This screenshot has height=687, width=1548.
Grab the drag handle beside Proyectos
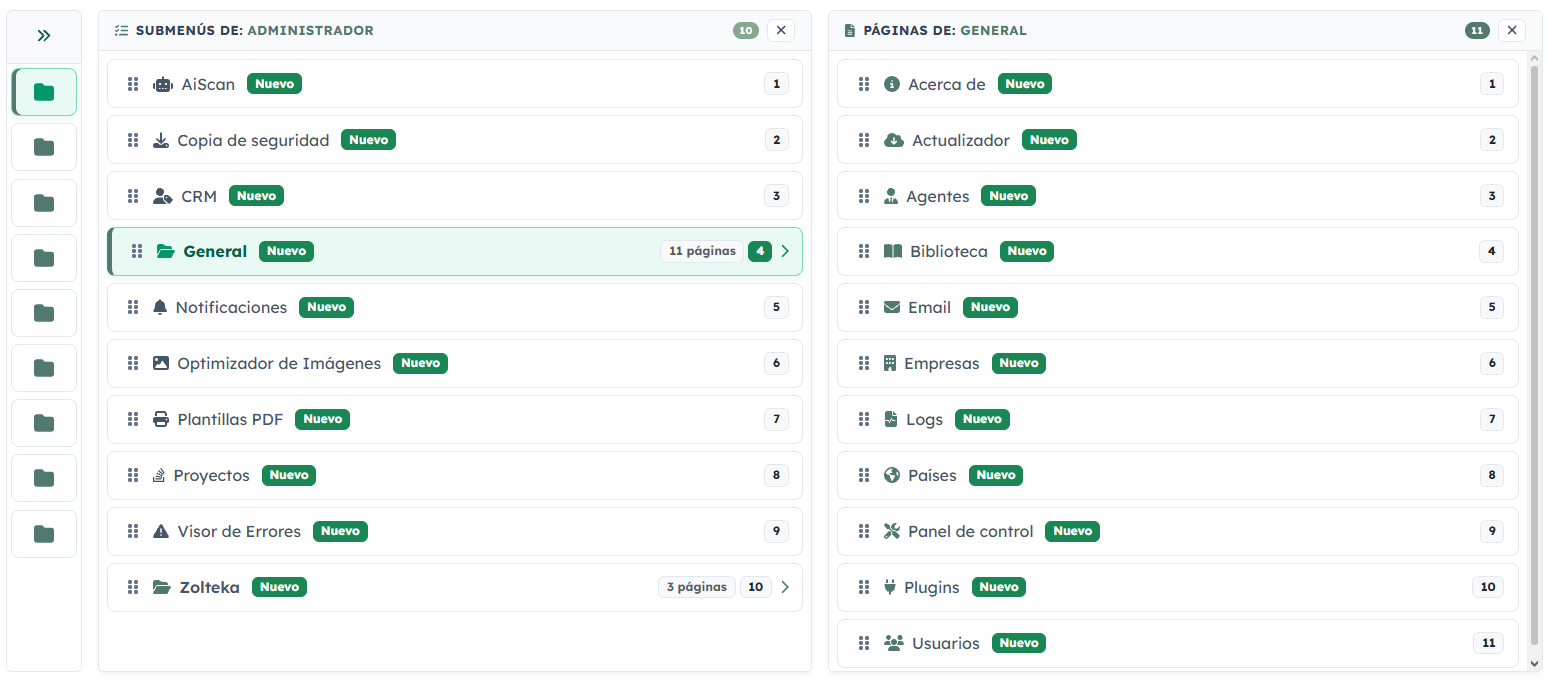coord(132,475)
